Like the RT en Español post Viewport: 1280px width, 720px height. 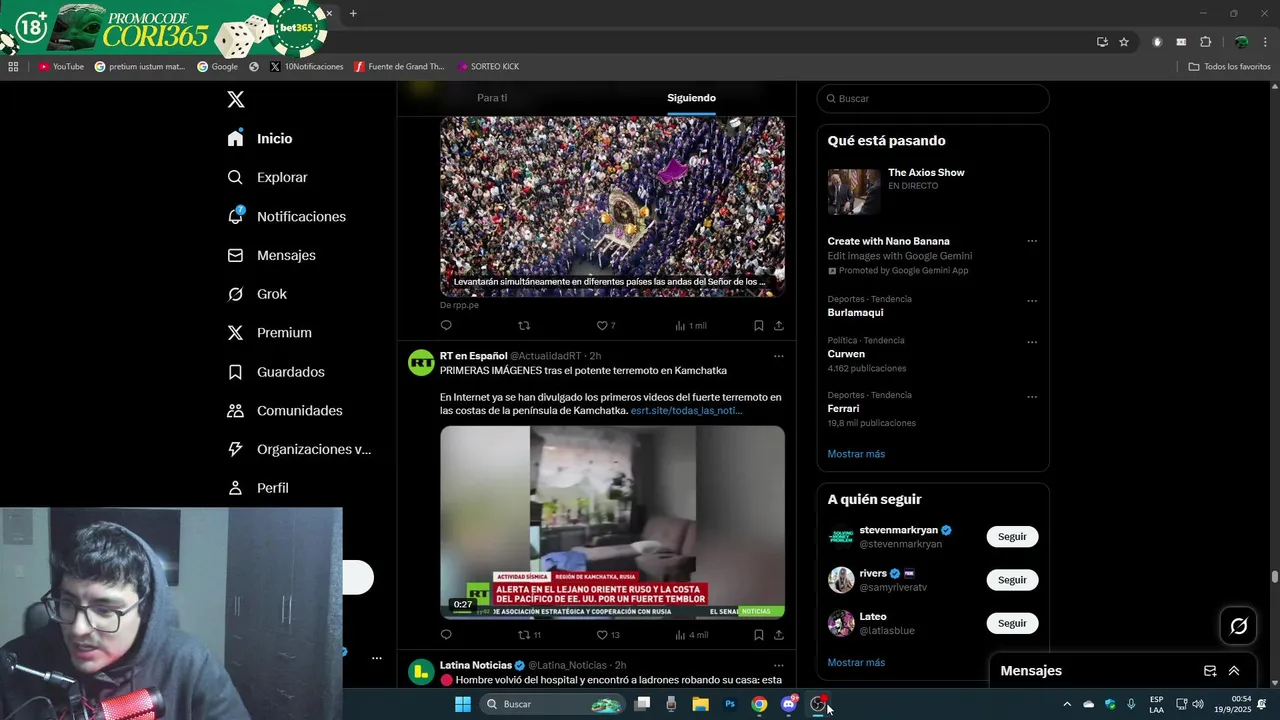[602, 635]
